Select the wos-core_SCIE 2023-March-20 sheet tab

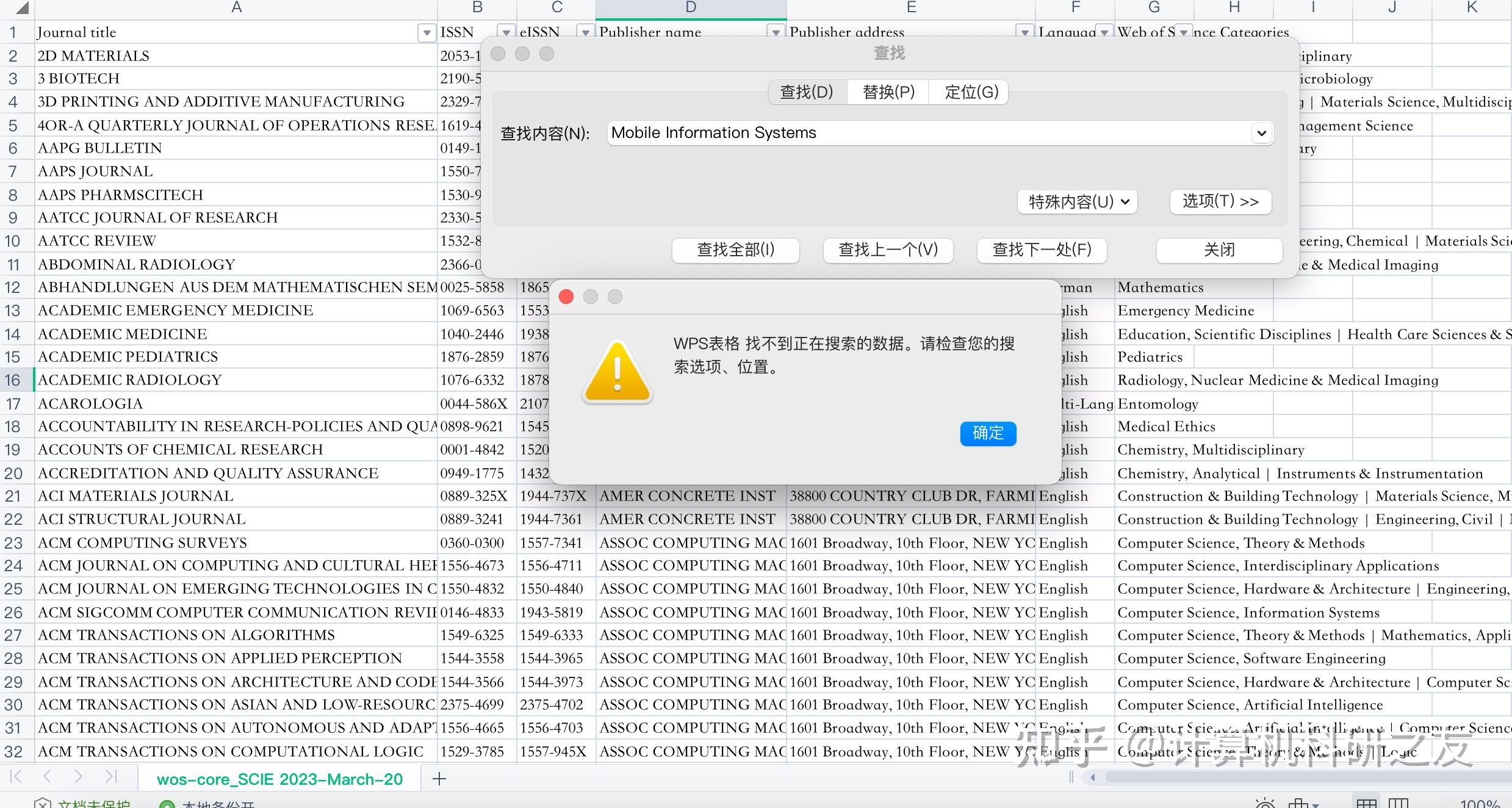point(279,779)
